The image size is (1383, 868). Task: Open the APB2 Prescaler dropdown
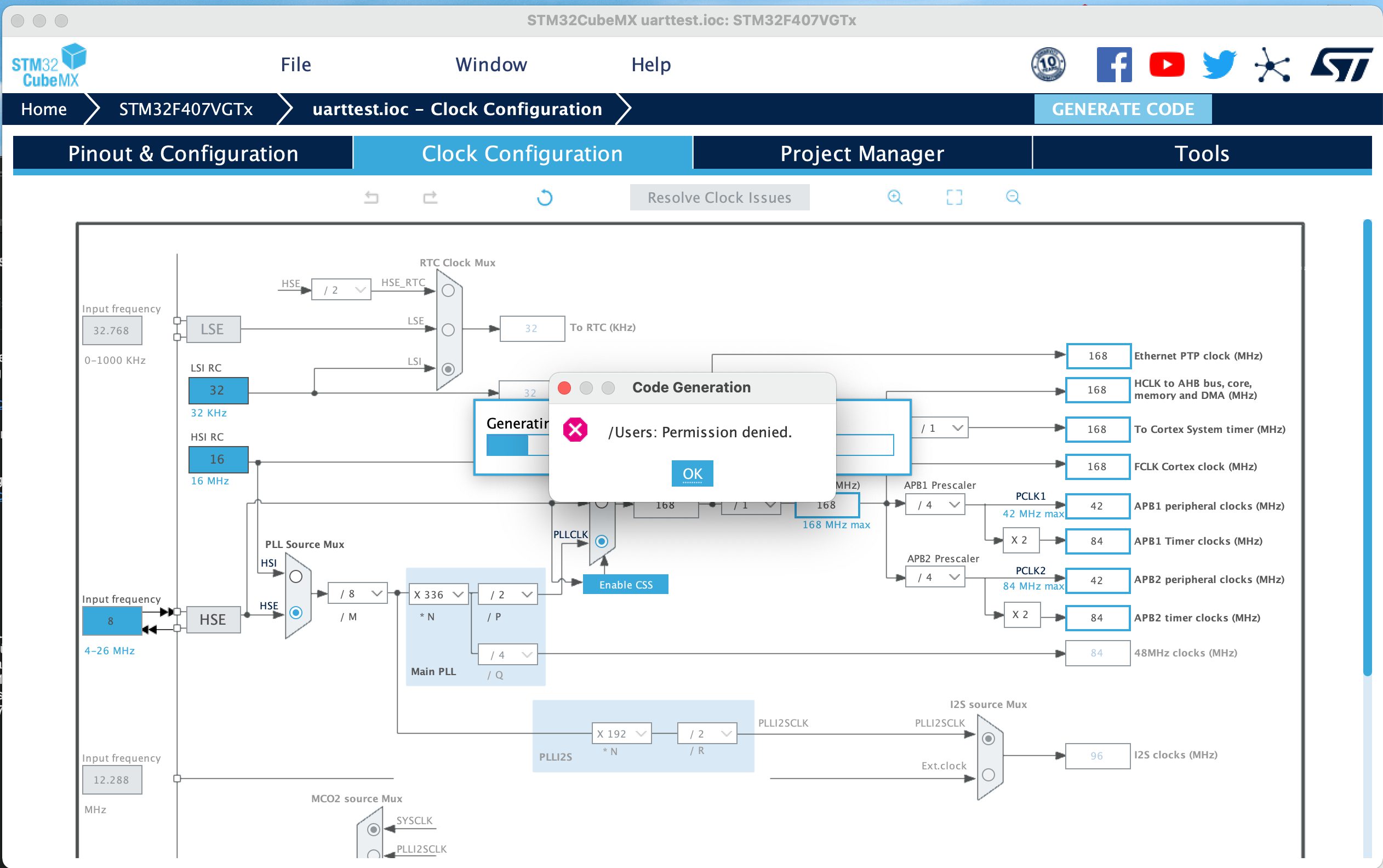click(x=935, y=577)
